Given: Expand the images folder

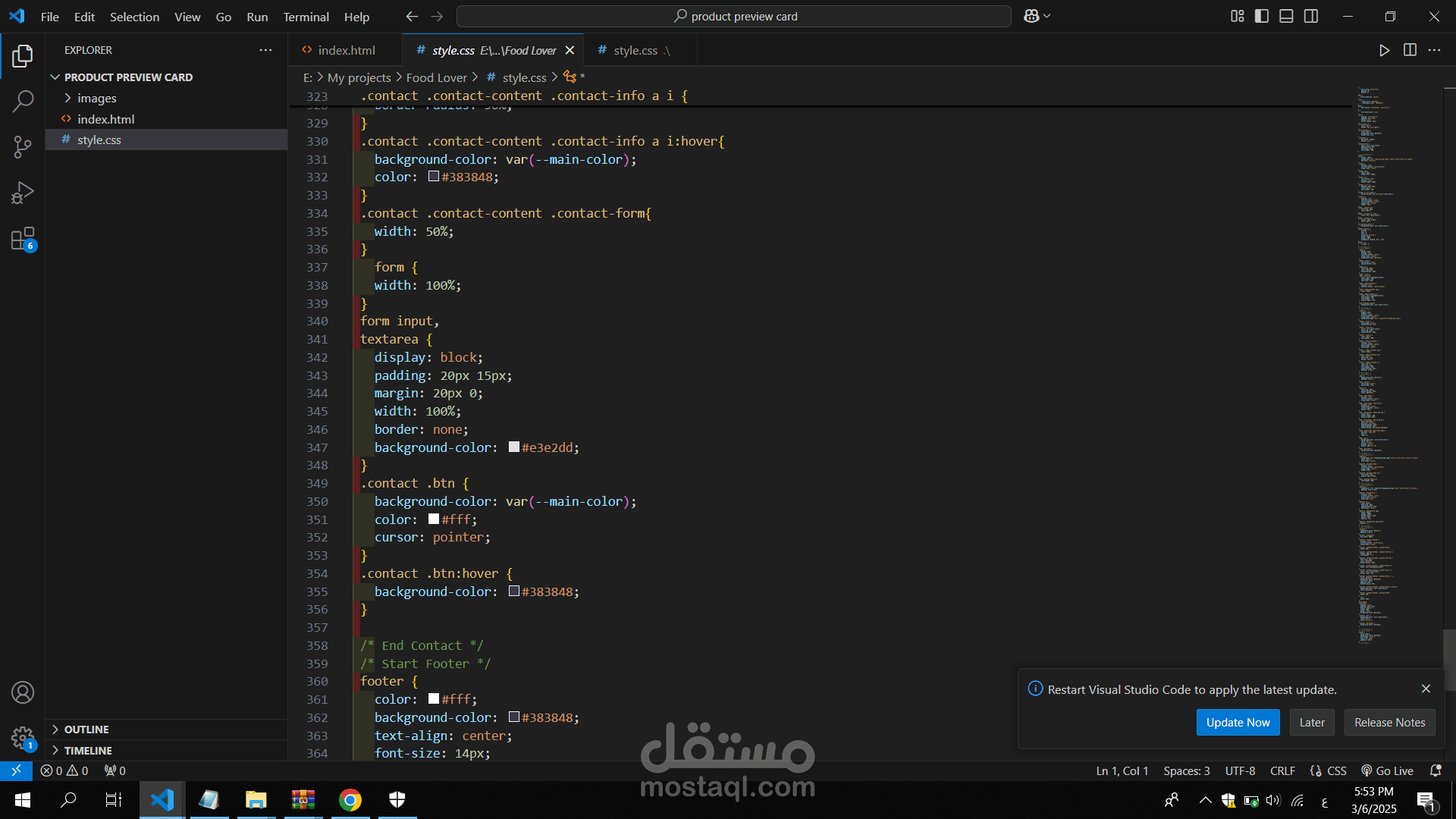Looking at the screenshot, I should coord(96,98).
